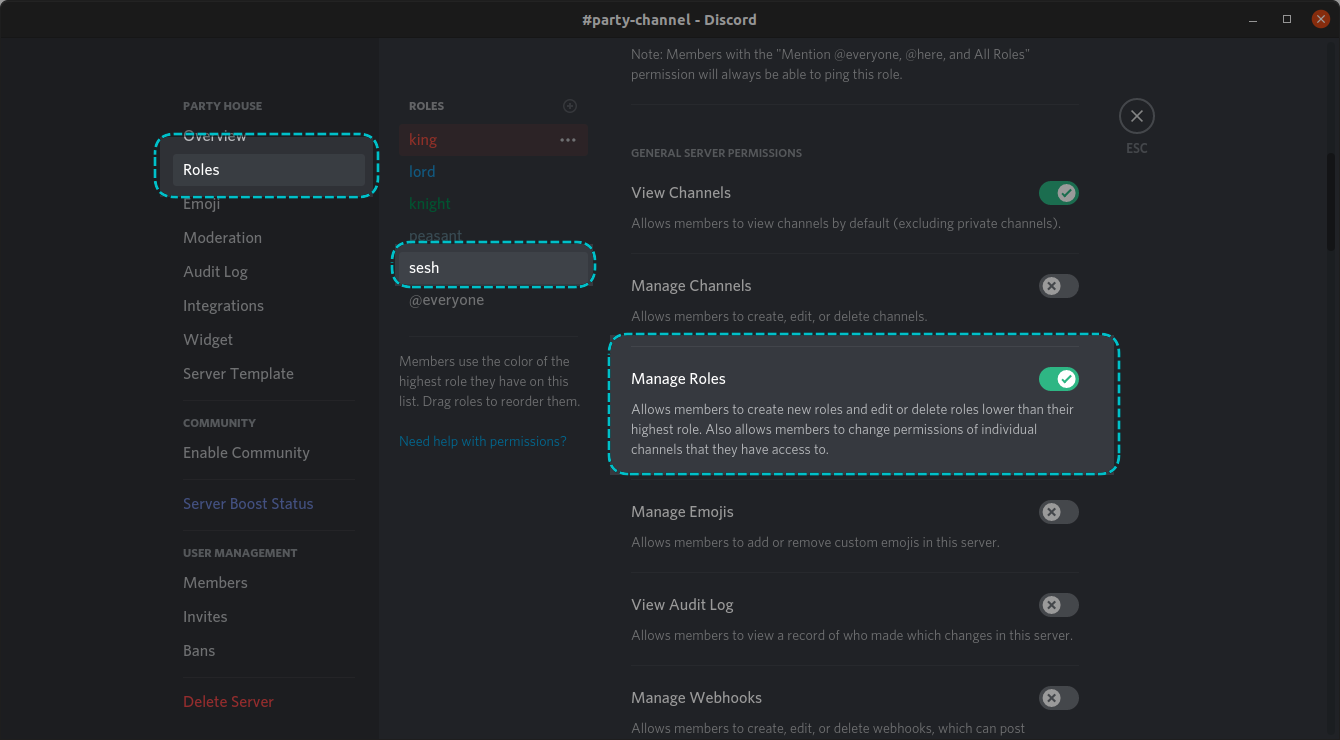Go to Audit Log settings
The image size is (1340, 740).
click(215, 272)
